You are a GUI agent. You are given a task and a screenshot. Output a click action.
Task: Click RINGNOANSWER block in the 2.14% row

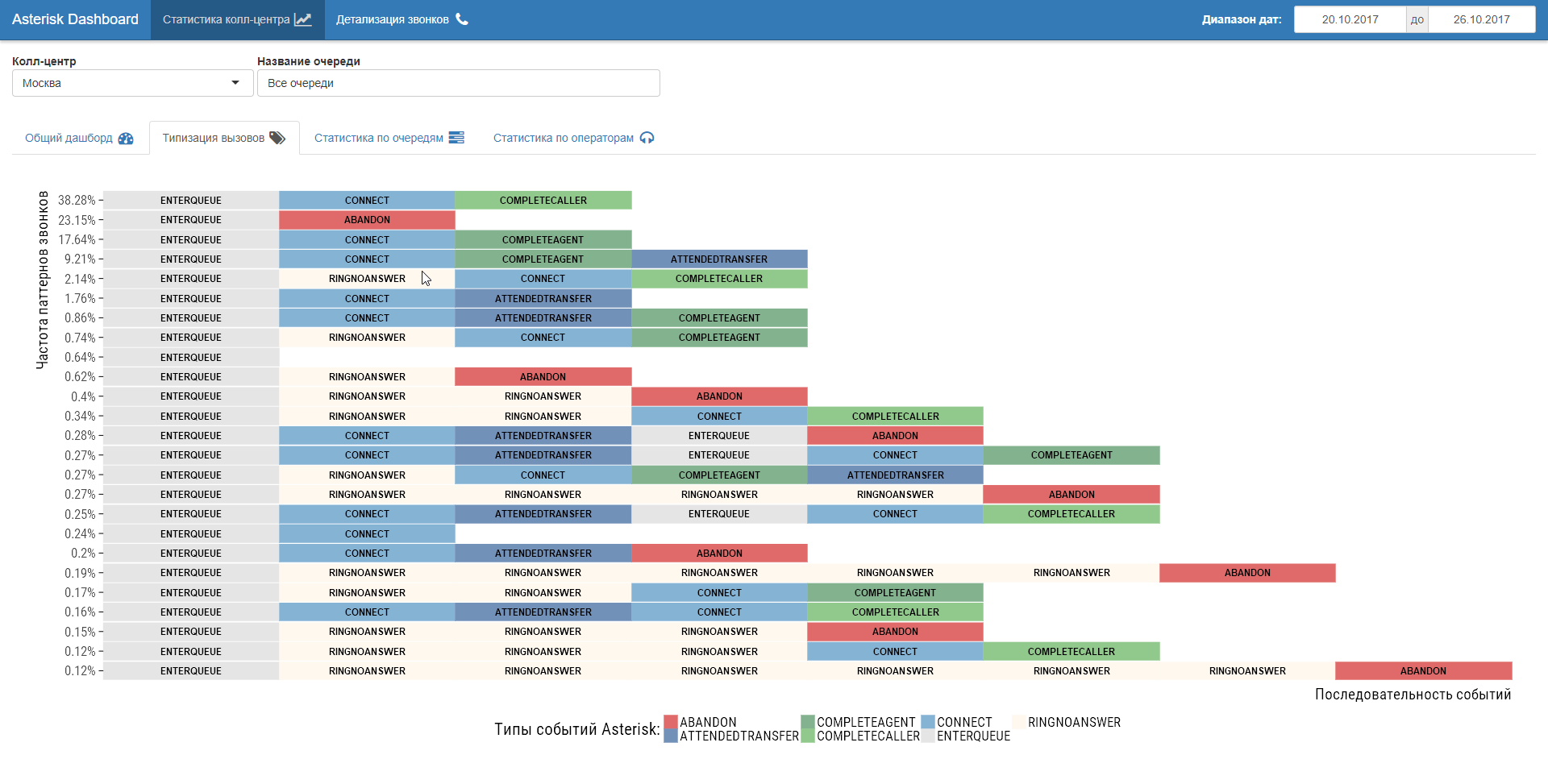367,279
